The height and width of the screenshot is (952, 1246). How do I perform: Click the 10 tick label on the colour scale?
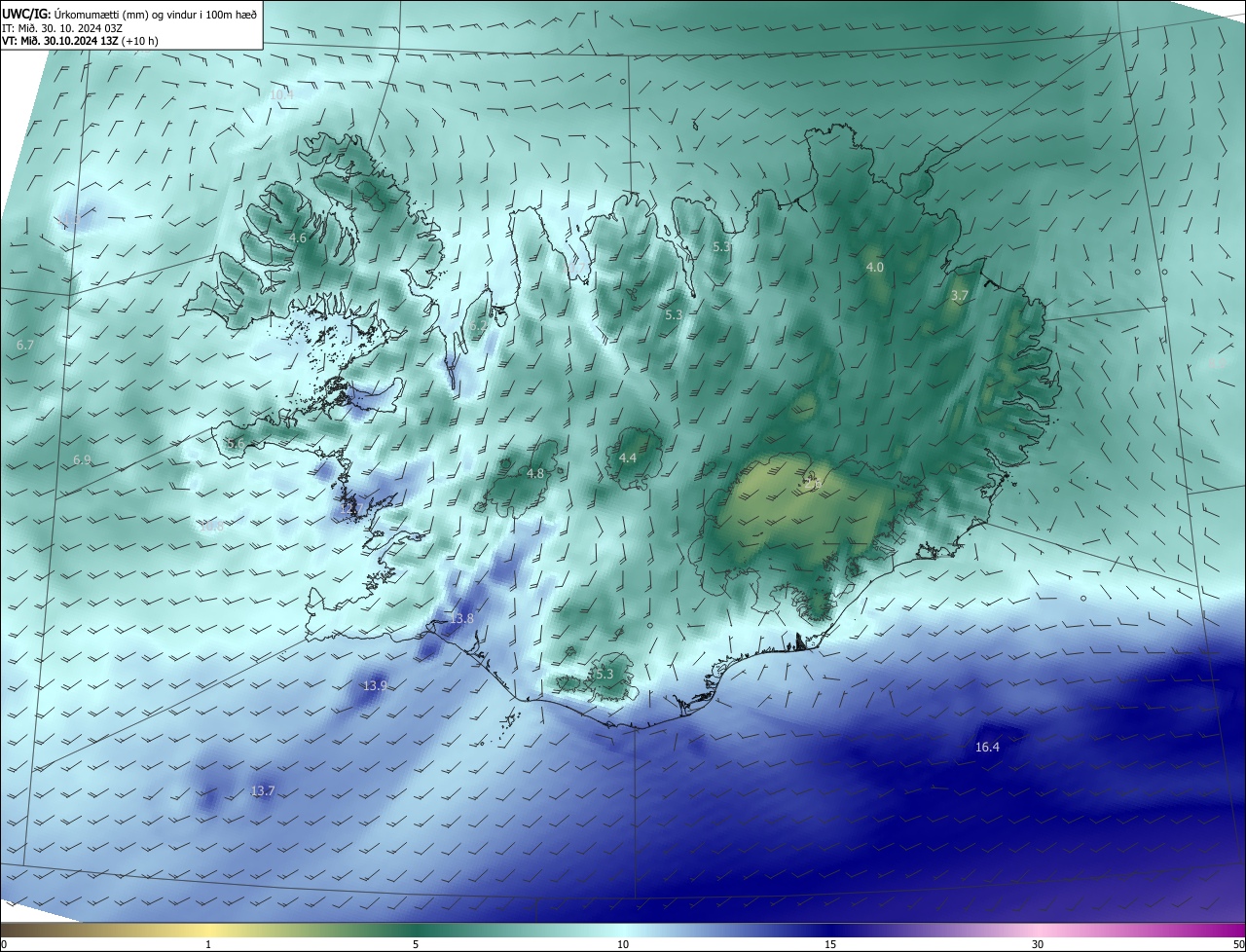[x=623, y=944]
